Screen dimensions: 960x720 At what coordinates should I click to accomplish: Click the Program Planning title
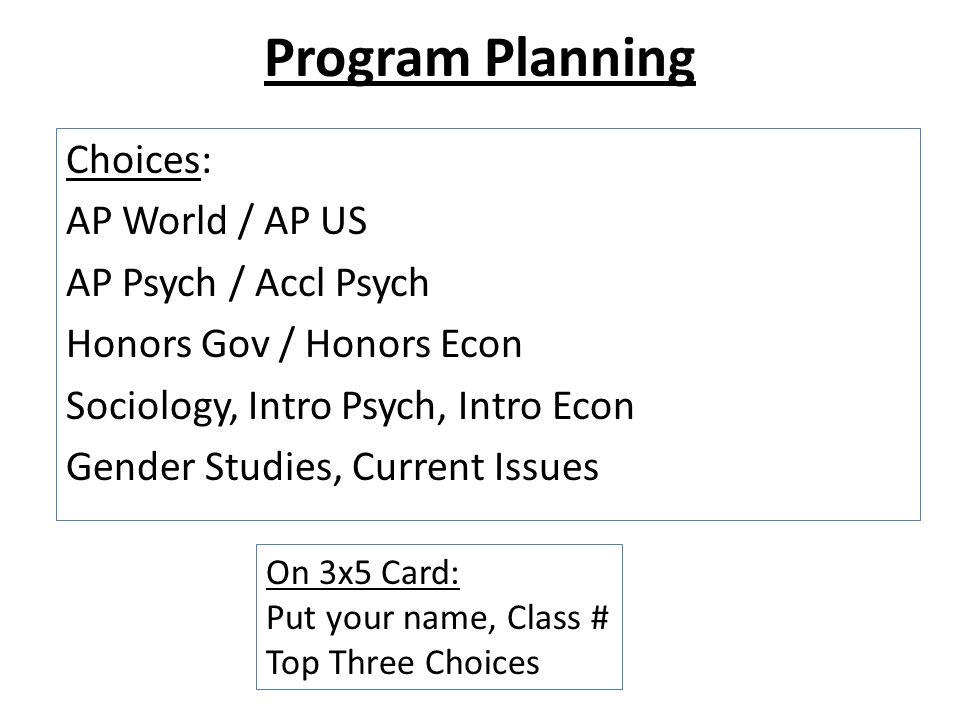[x=479, y=58]
